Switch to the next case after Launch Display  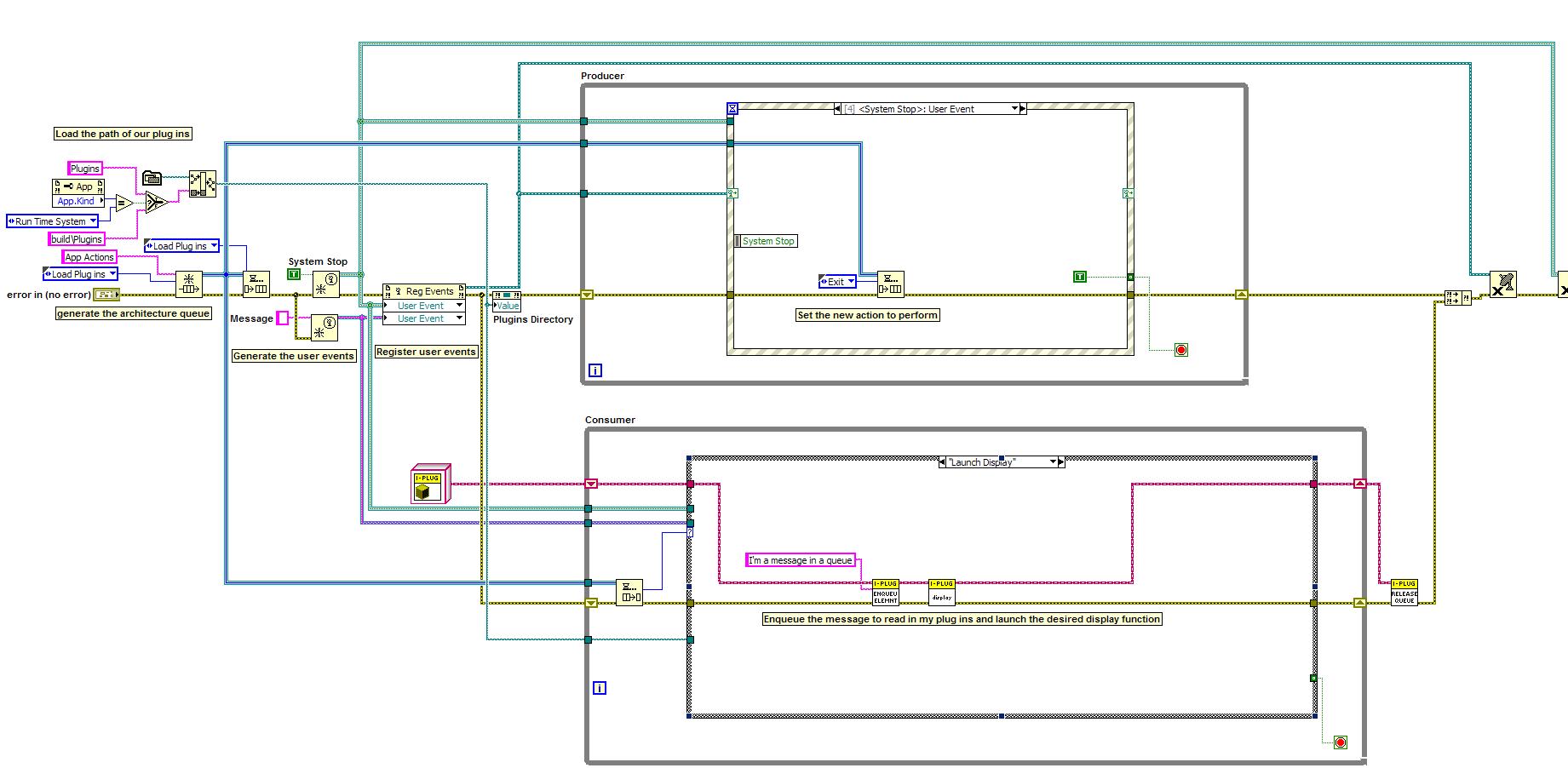pyautogui.click(x=1061, y=462)
